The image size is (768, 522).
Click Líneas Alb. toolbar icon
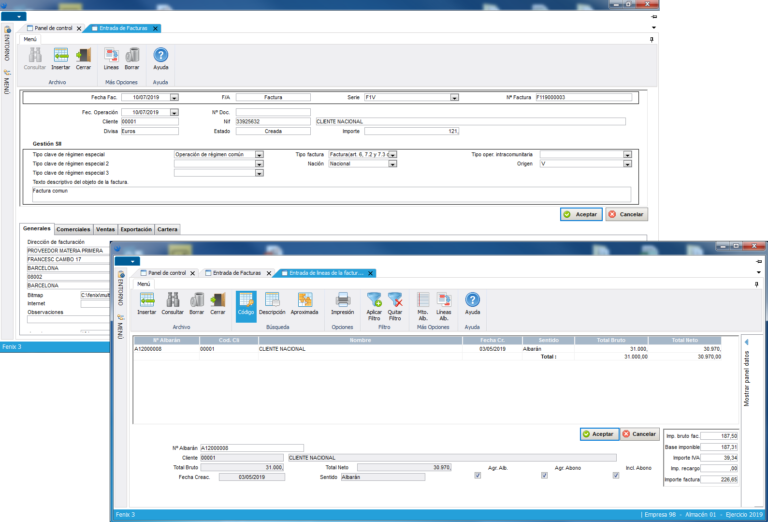tap(444, 303)
